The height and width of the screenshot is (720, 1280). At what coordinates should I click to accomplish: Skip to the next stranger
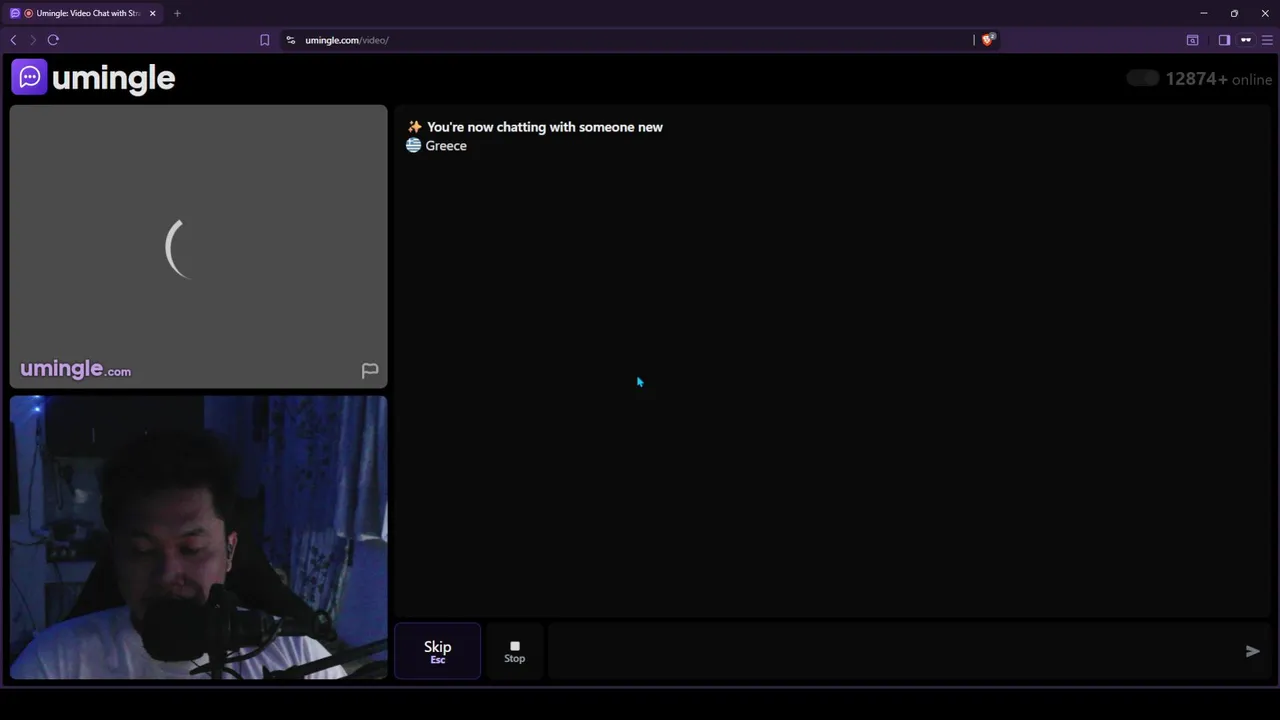point(437,651)
